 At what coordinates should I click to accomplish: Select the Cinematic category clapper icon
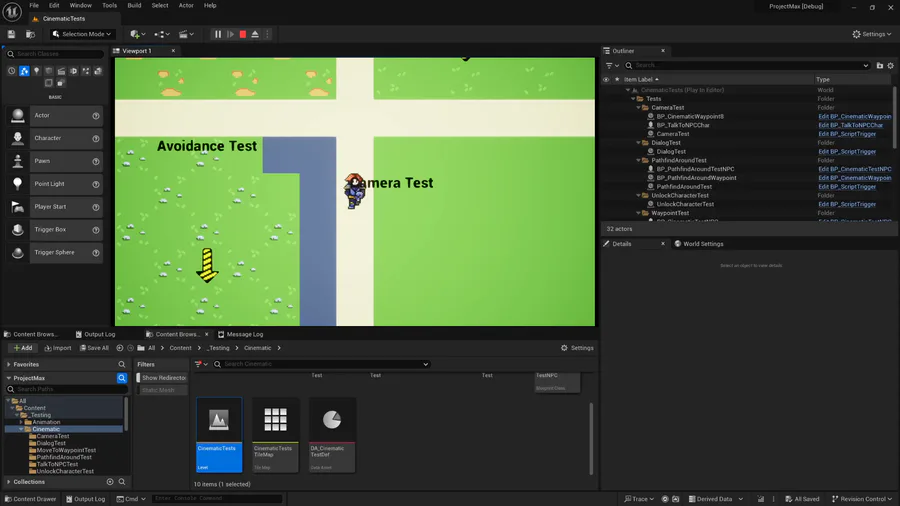tap(61, 71)
